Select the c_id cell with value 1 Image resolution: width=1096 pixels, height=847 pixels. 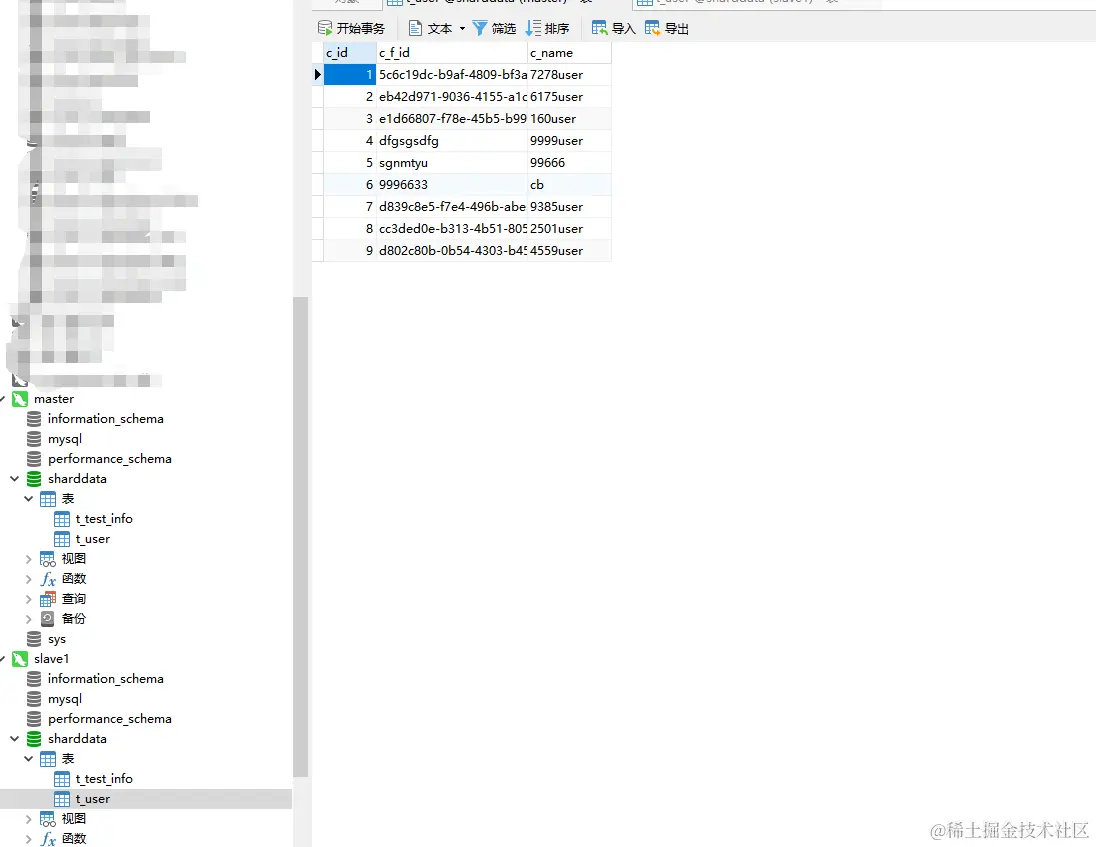pyautogui.click(x=350, y=75)
